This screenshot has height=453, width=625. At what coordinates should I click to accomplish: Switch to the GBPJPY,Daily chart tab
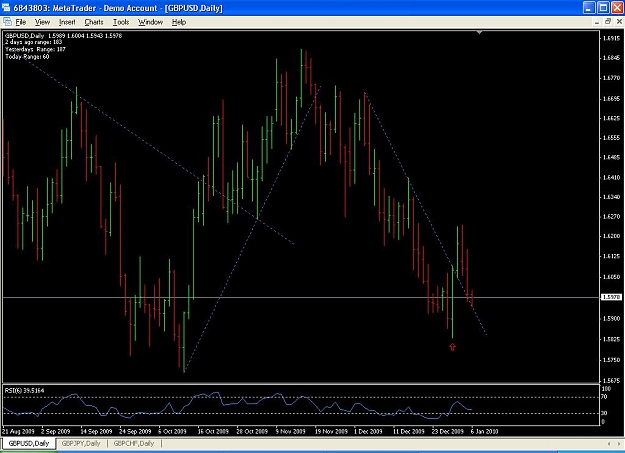click(81, 443)
